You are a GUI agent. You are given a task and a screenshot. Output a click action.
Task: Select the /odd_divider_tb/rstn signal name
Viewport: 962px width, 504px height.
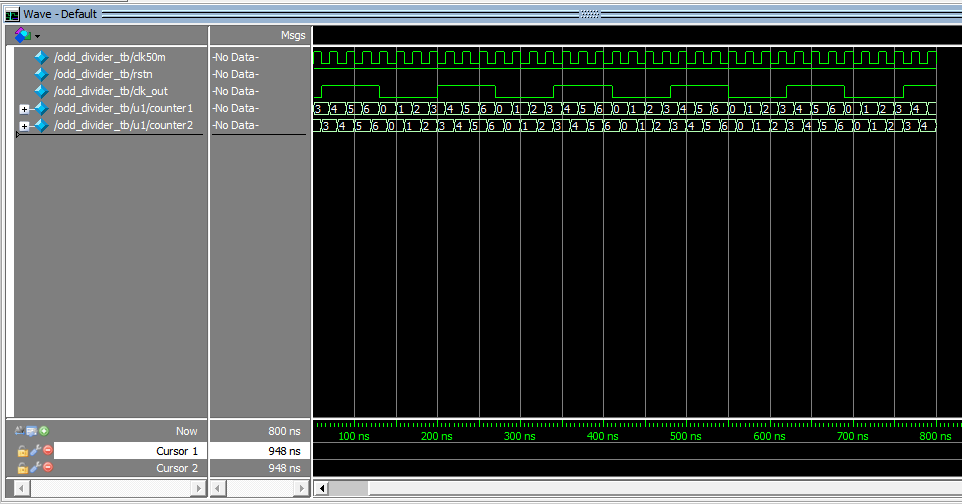click(103, 74)
